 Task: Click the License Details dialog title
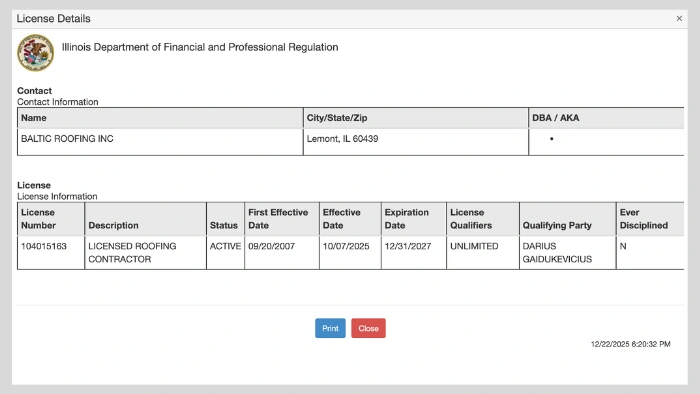(54, 19)
